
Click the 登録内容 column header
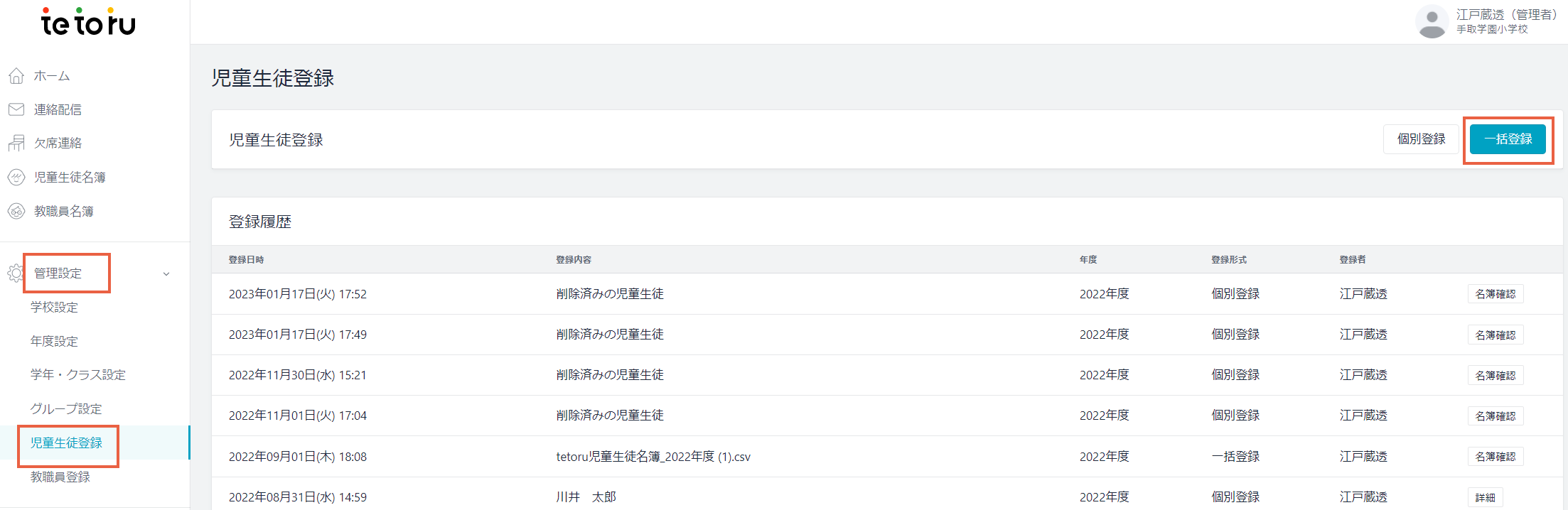click(x=574, y=259)
